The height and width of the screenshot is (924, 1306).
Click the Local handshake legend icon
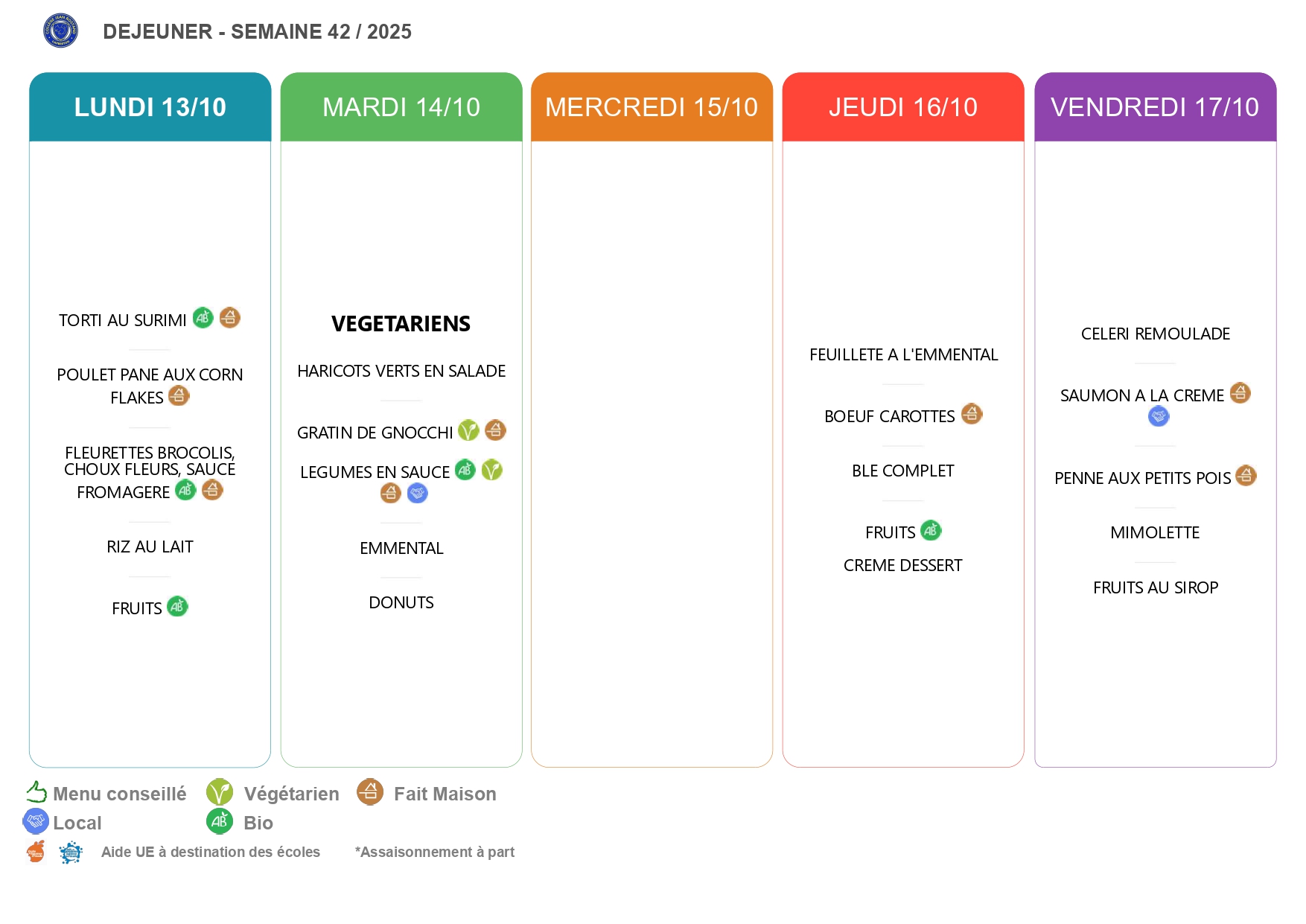pos(36,821)
